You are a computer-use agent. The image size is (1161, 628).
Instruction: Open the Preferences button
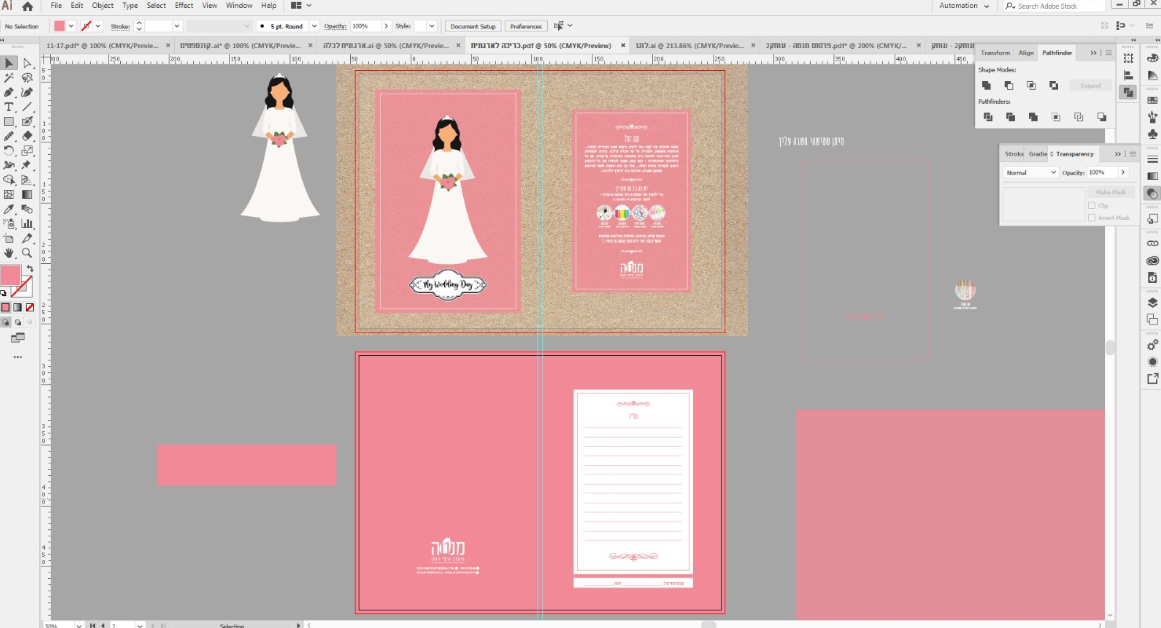click(x=525, y=26)
